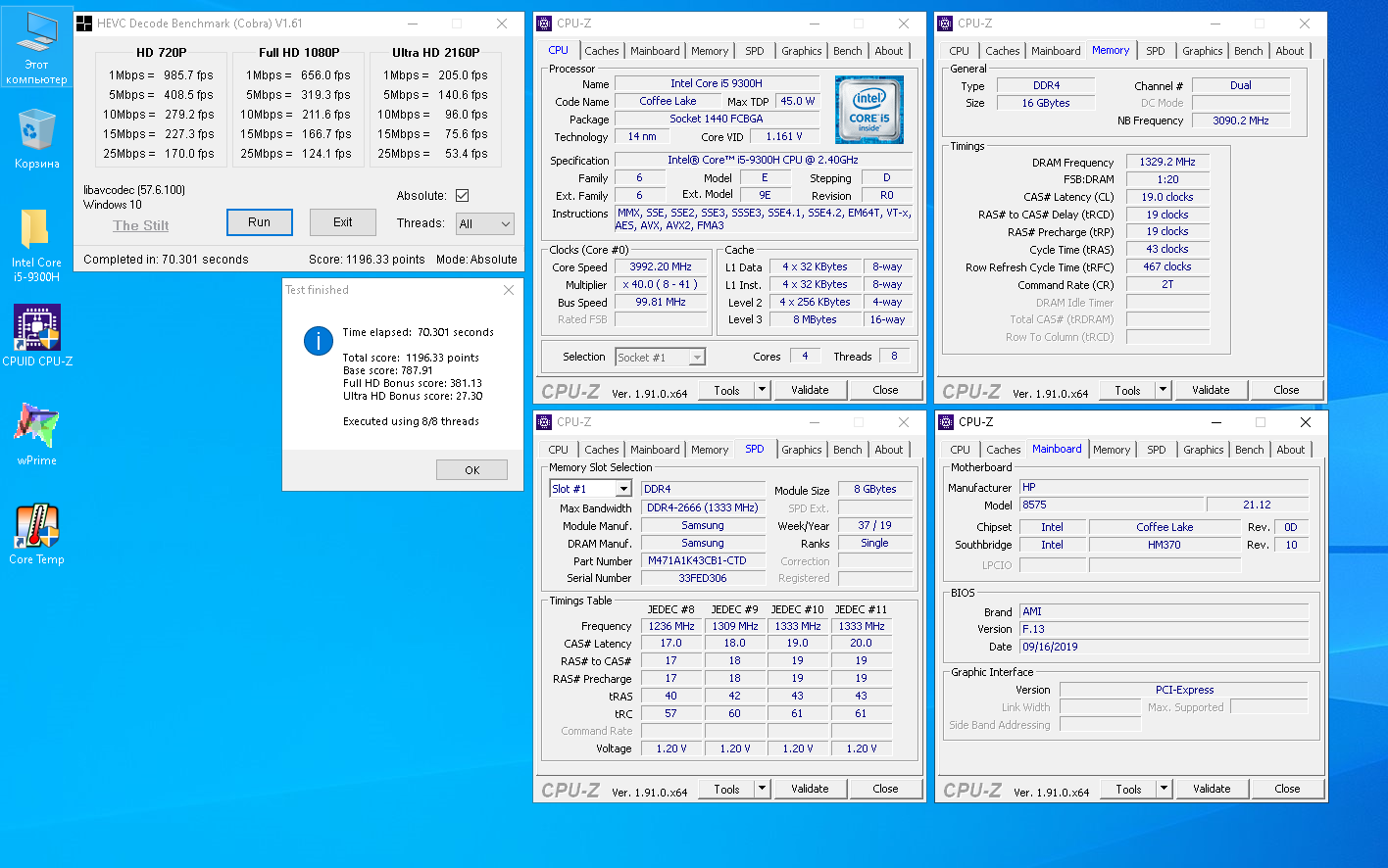Click the Southbridge HM370 field

pos(1165,546)
